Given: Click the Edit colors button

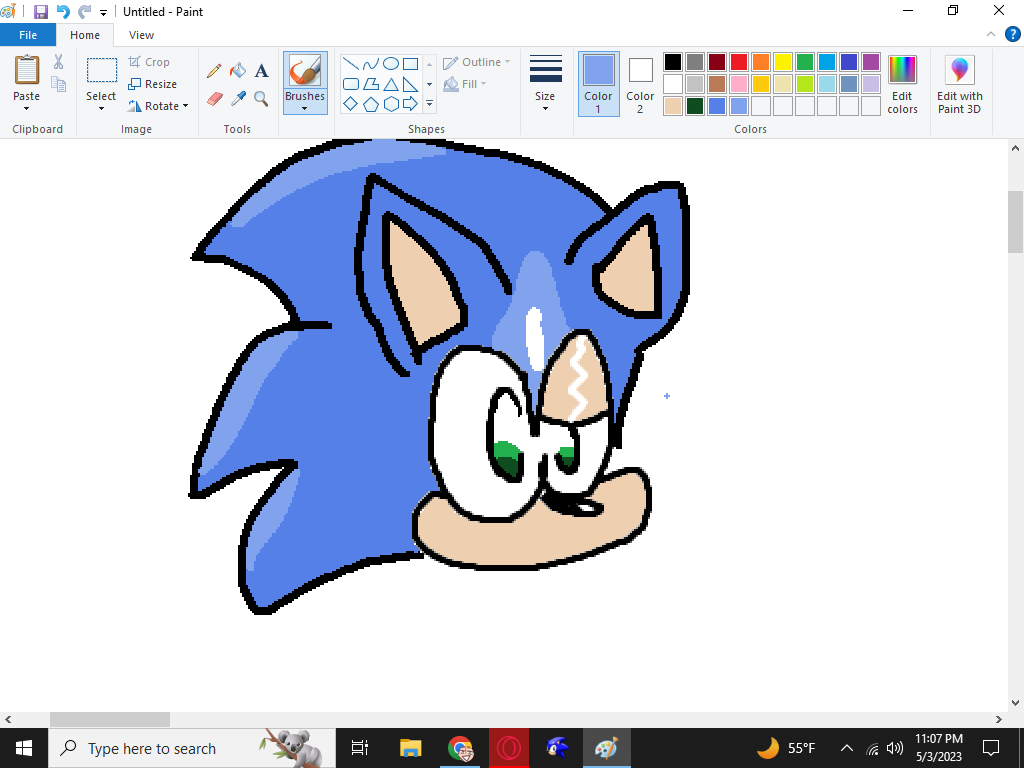Looking at the screenshot, I should [x=902, y=84].
